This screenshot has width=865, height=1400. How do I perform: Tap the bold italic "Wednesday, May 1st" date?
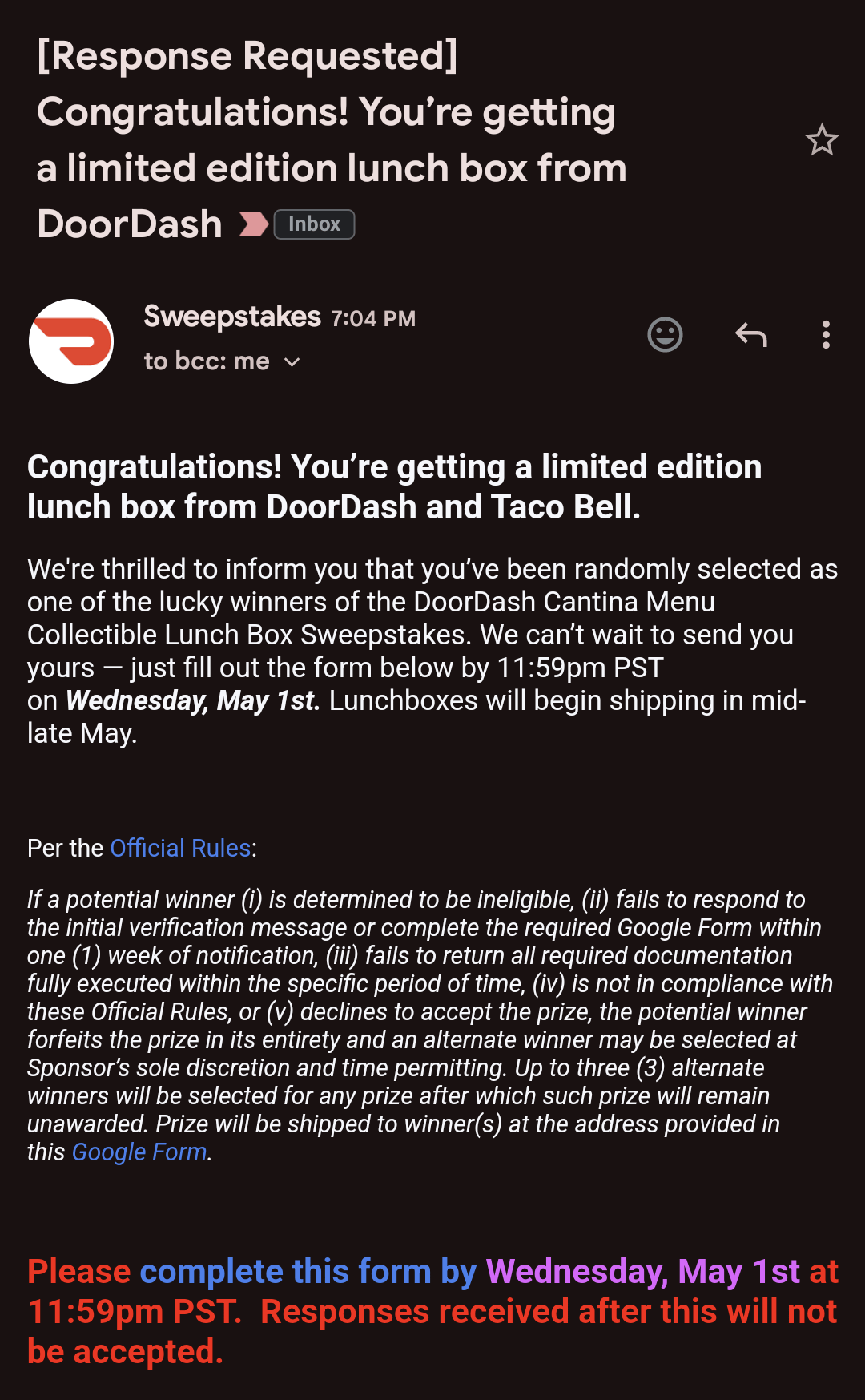(192, 700)
